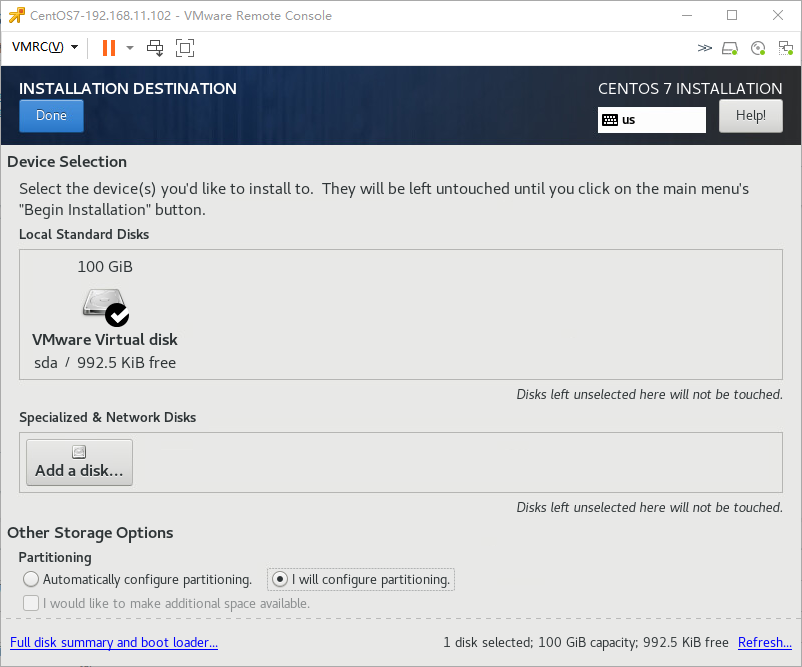Image resolution: width=802 pixels, height=667 pixels.
Task: Maximize the VMware Remote Console window
Action: pos(732,15)
